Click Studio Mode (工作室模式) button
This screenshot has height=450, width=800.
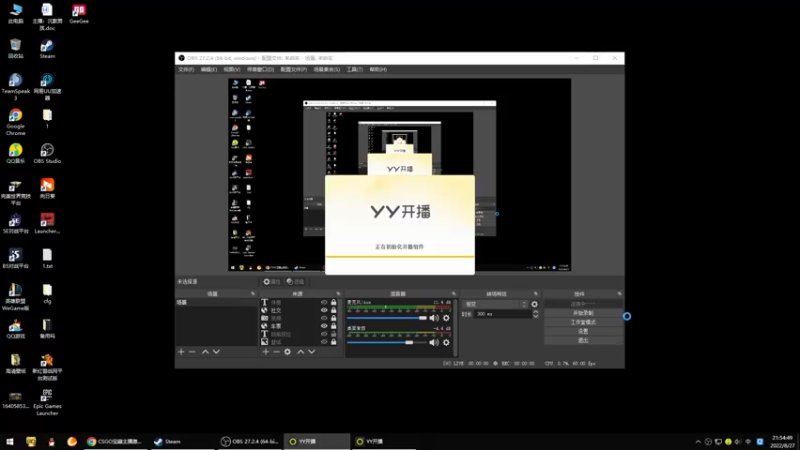pos(583,322)
